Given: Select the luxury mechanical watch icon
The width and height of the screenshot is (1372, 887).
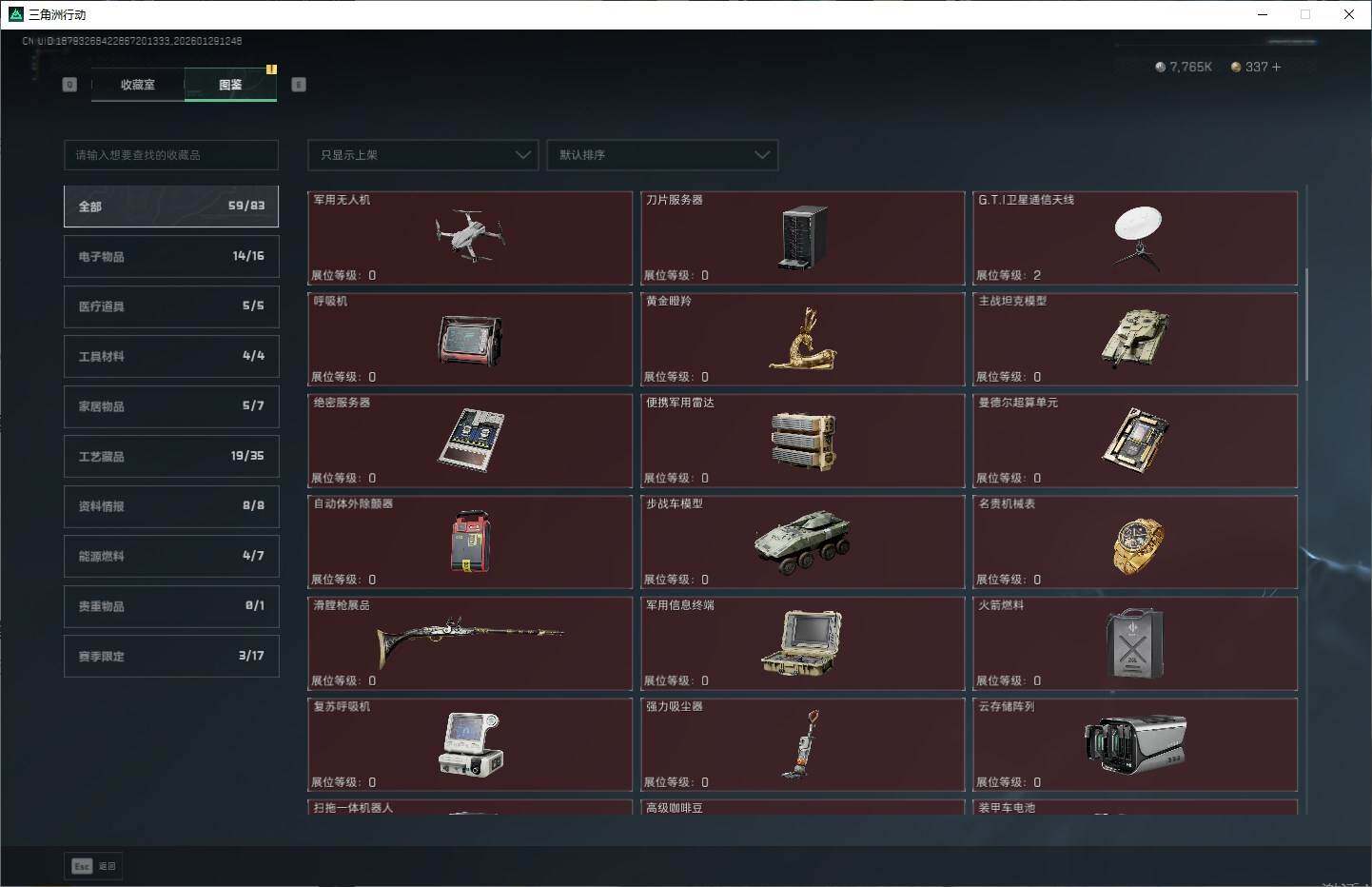Looking at the screenshot, I should pyautogui.click(x=1137, y=545).
